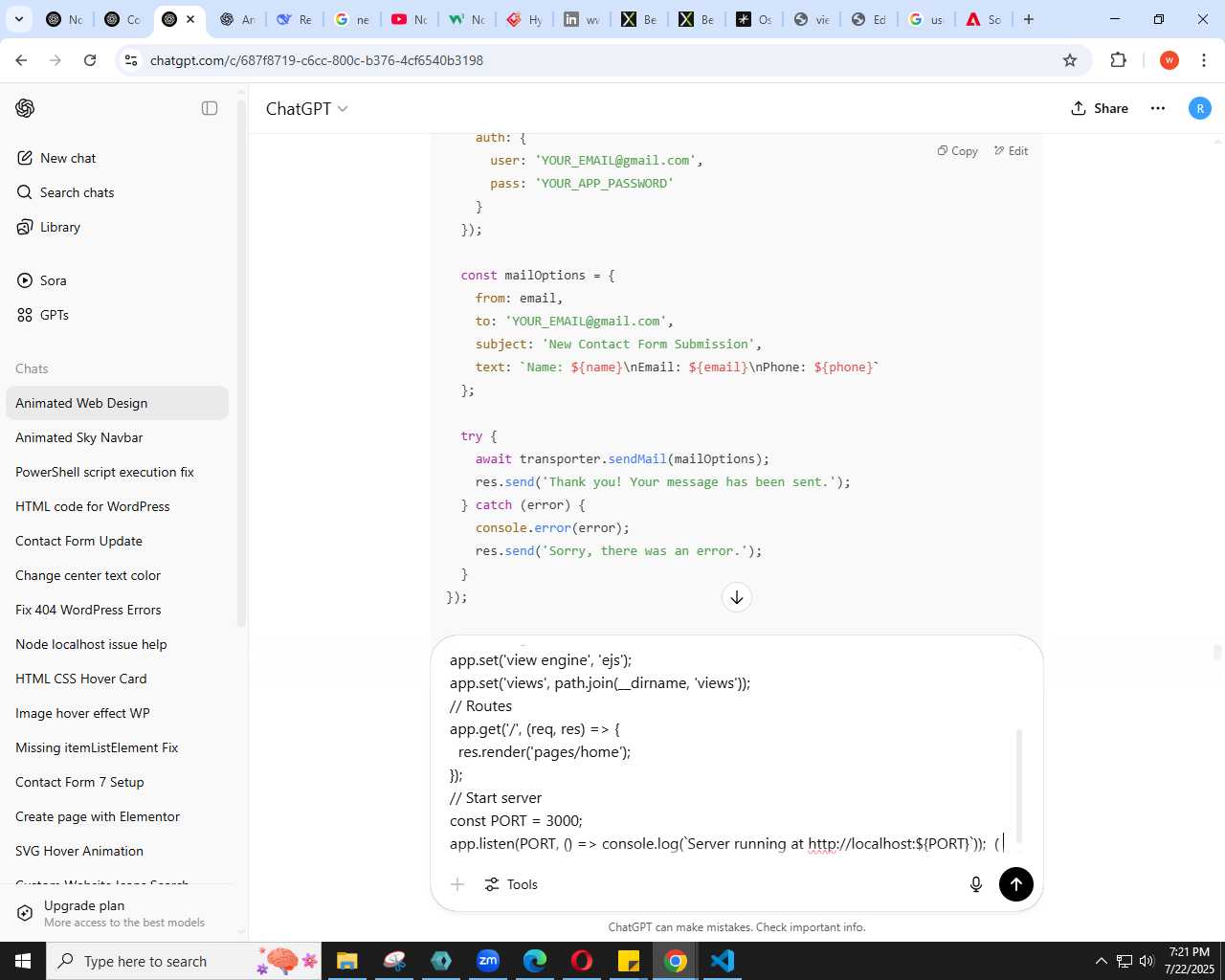This screenshot has height=980, width=1225.
Task: Open the Animated Web Design chat
Action: tap(117, 403)
